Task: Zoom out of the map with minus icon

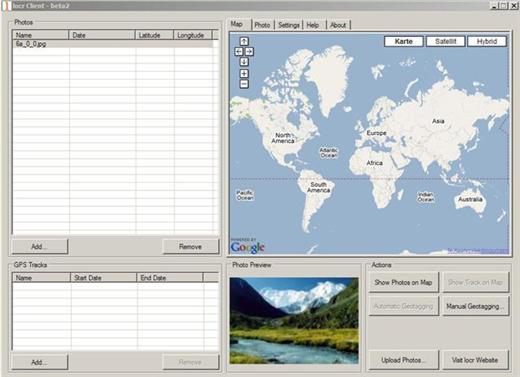Action: pos(244,84)
